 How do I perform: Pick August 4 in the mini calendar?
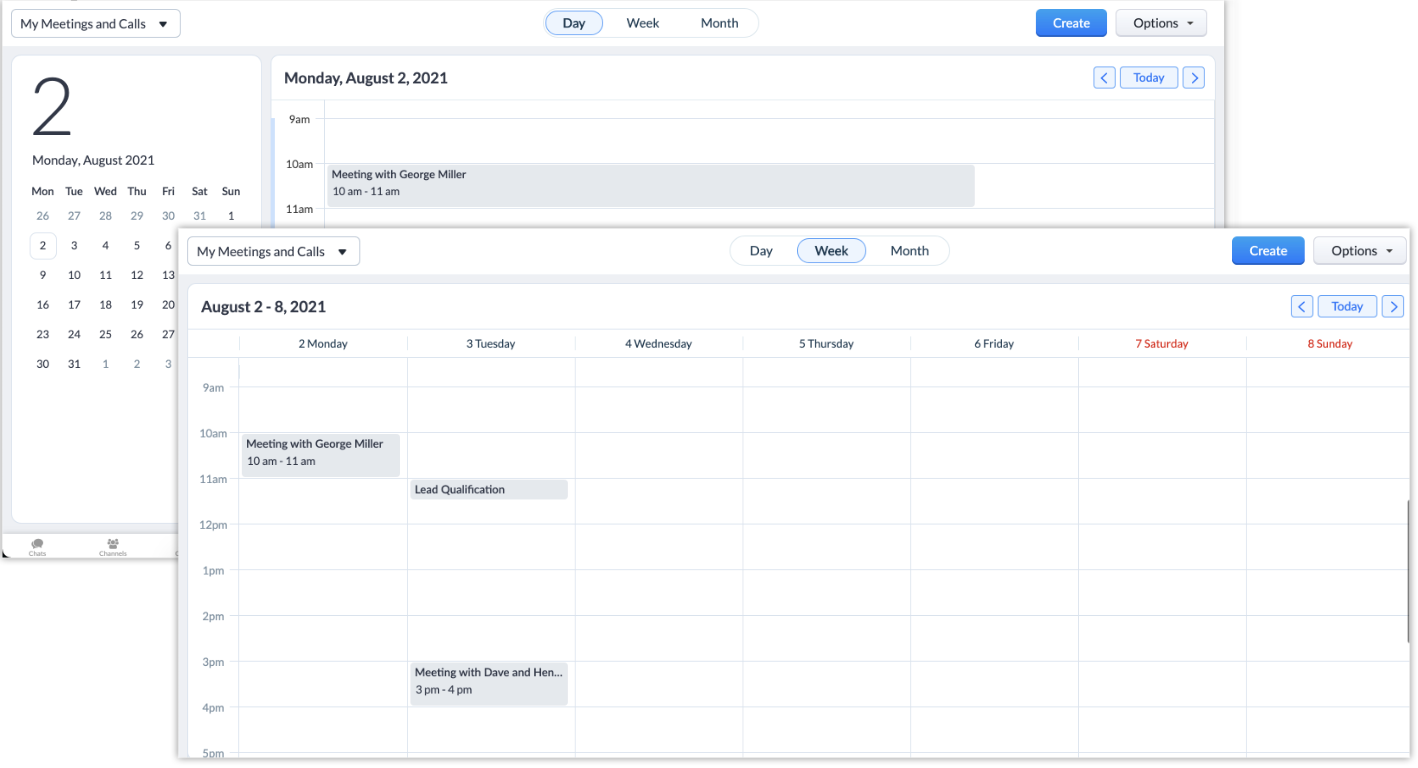(x=105, y=245)
